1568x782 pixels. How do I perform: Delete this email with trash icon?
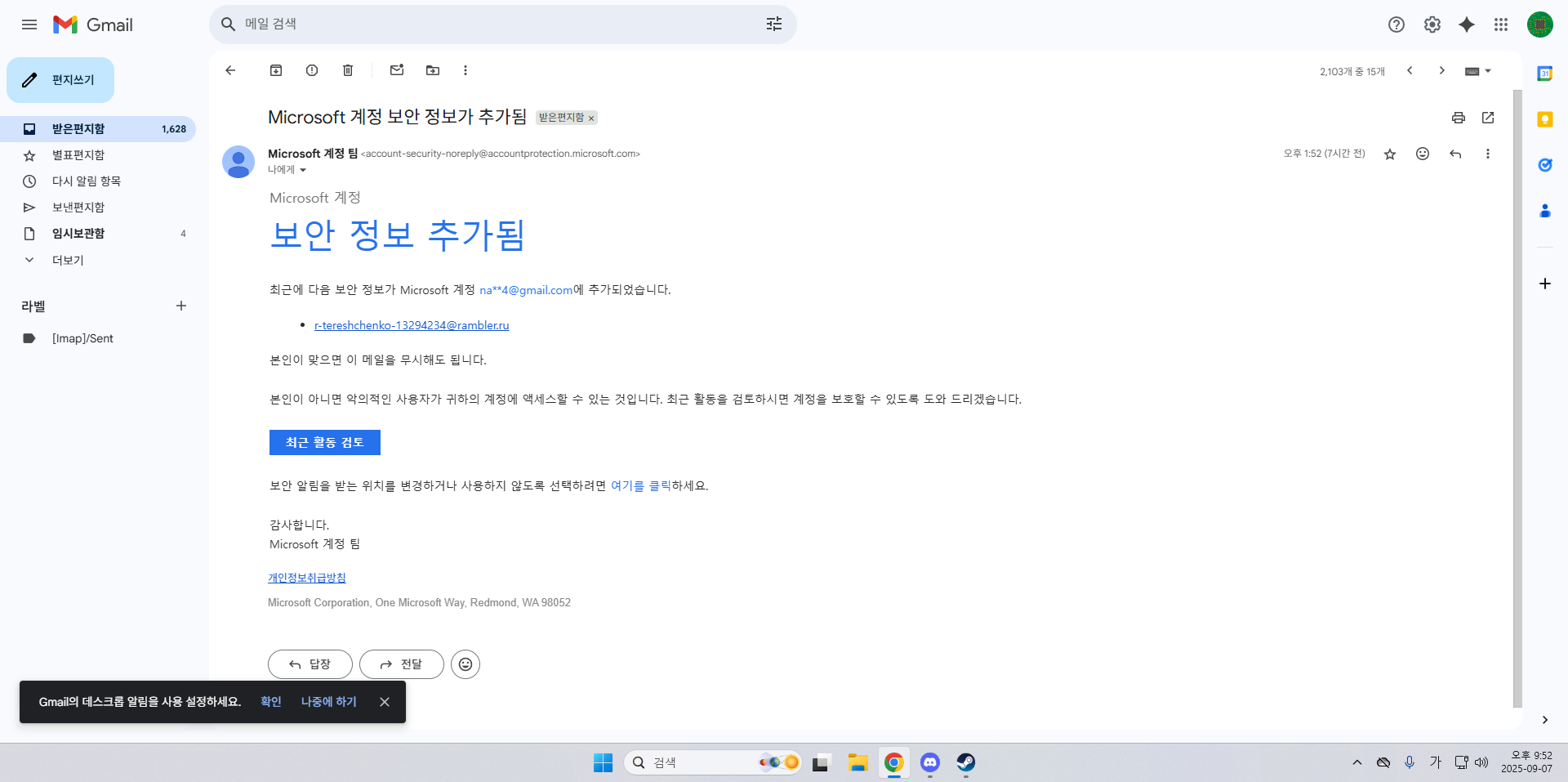coord(348,70)
